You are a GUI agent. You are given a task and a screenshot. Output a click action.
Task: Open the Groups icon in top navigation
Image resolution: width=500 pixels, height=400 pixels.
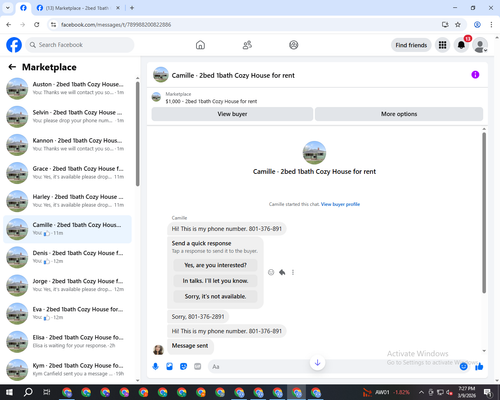[294, 45]
